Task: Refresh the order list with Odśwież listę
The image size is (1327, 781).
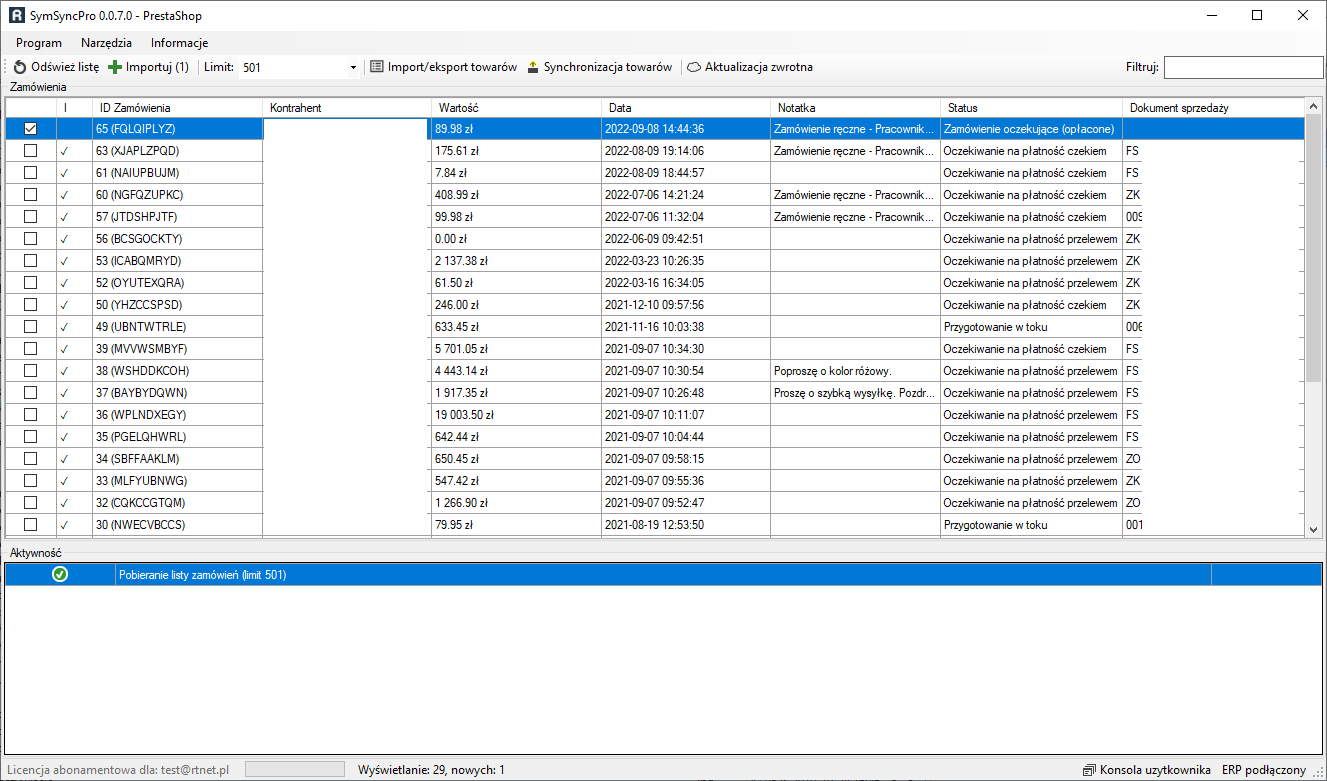Action: pyautogui.click(x=56, y=67)
